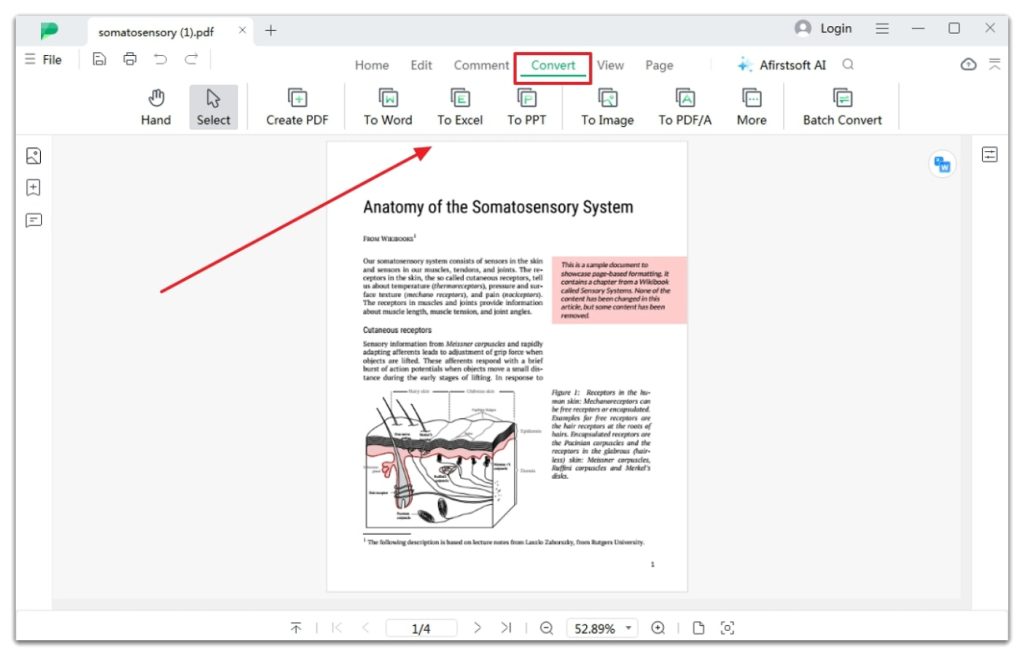The height and width of the screenshot is (656, 1024).
Task: Click the document heading 'Anatomy of the Somatosensory System'
Action: (498, 207)
